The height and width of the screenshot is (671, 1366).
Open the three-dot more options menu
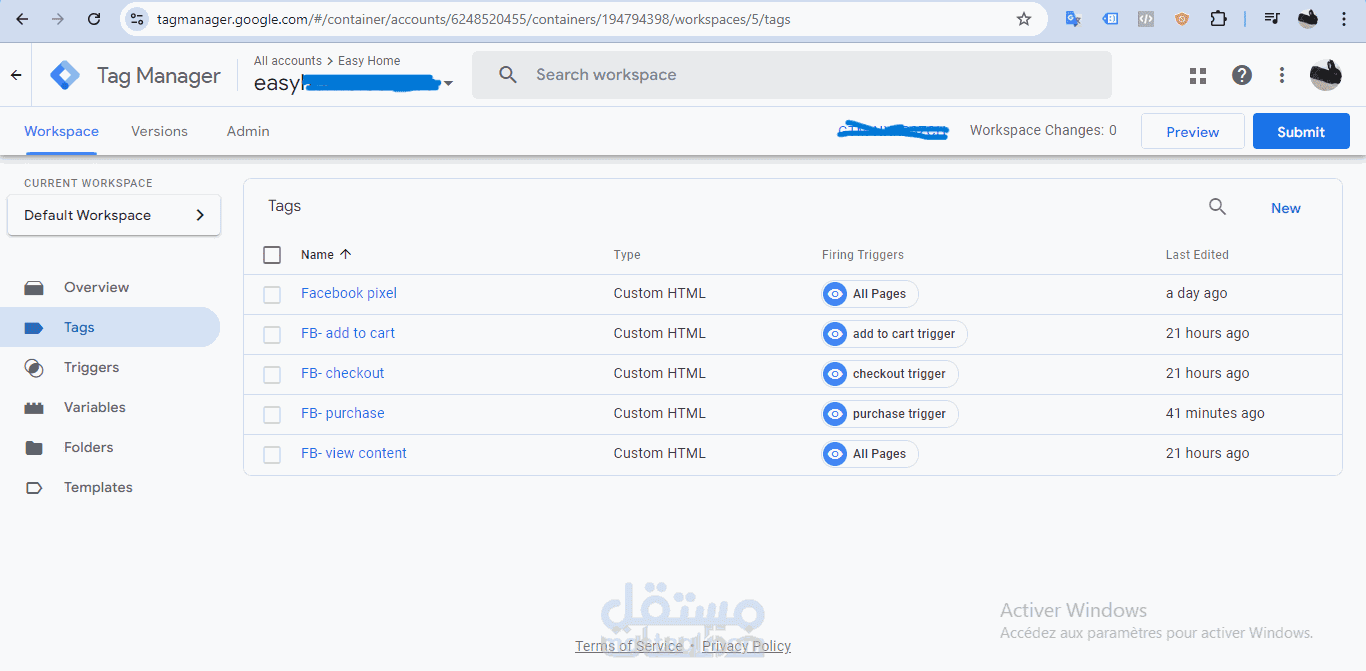1282,75
